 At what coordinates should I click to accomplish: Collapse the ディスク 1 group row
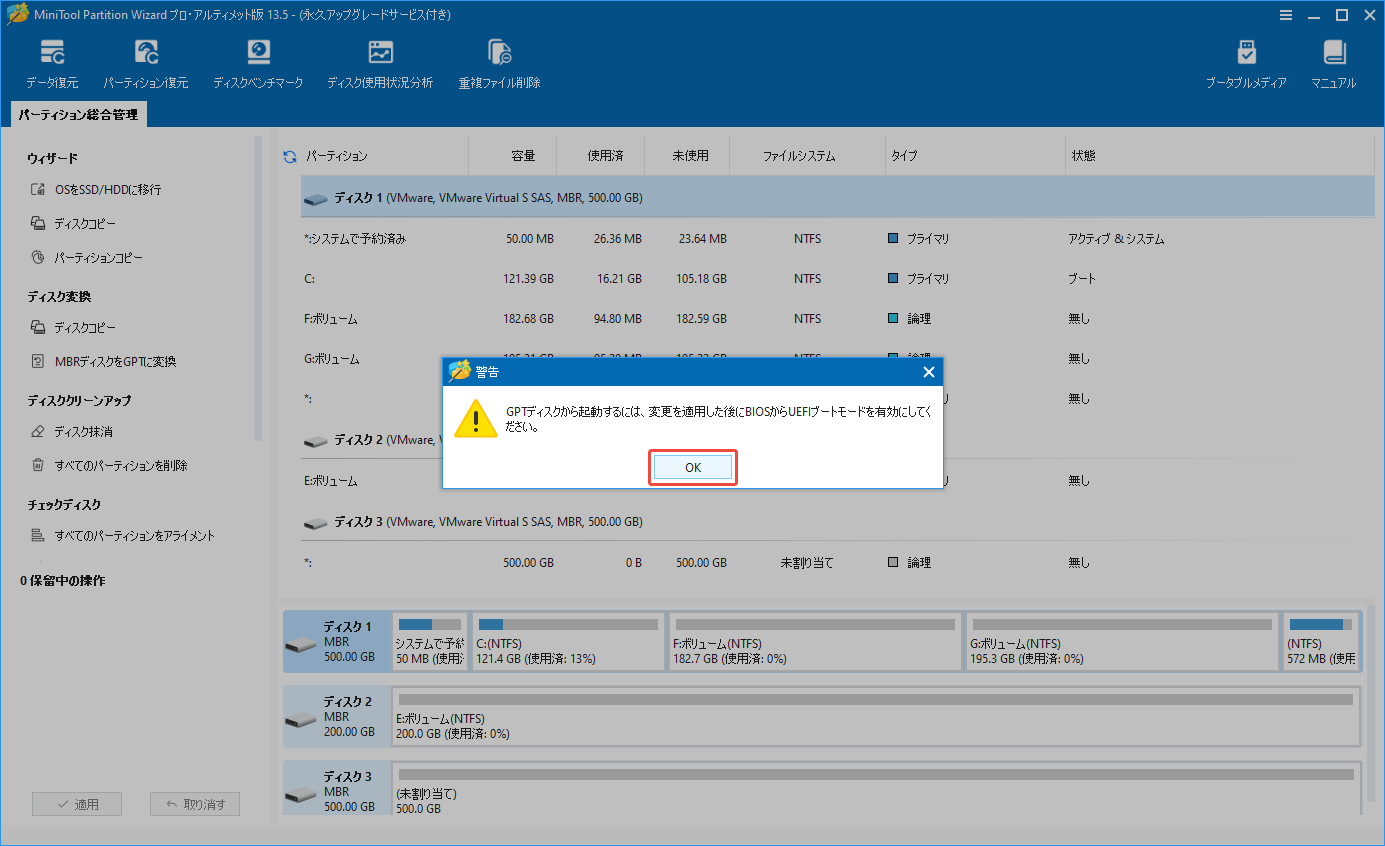coord(315,197)
